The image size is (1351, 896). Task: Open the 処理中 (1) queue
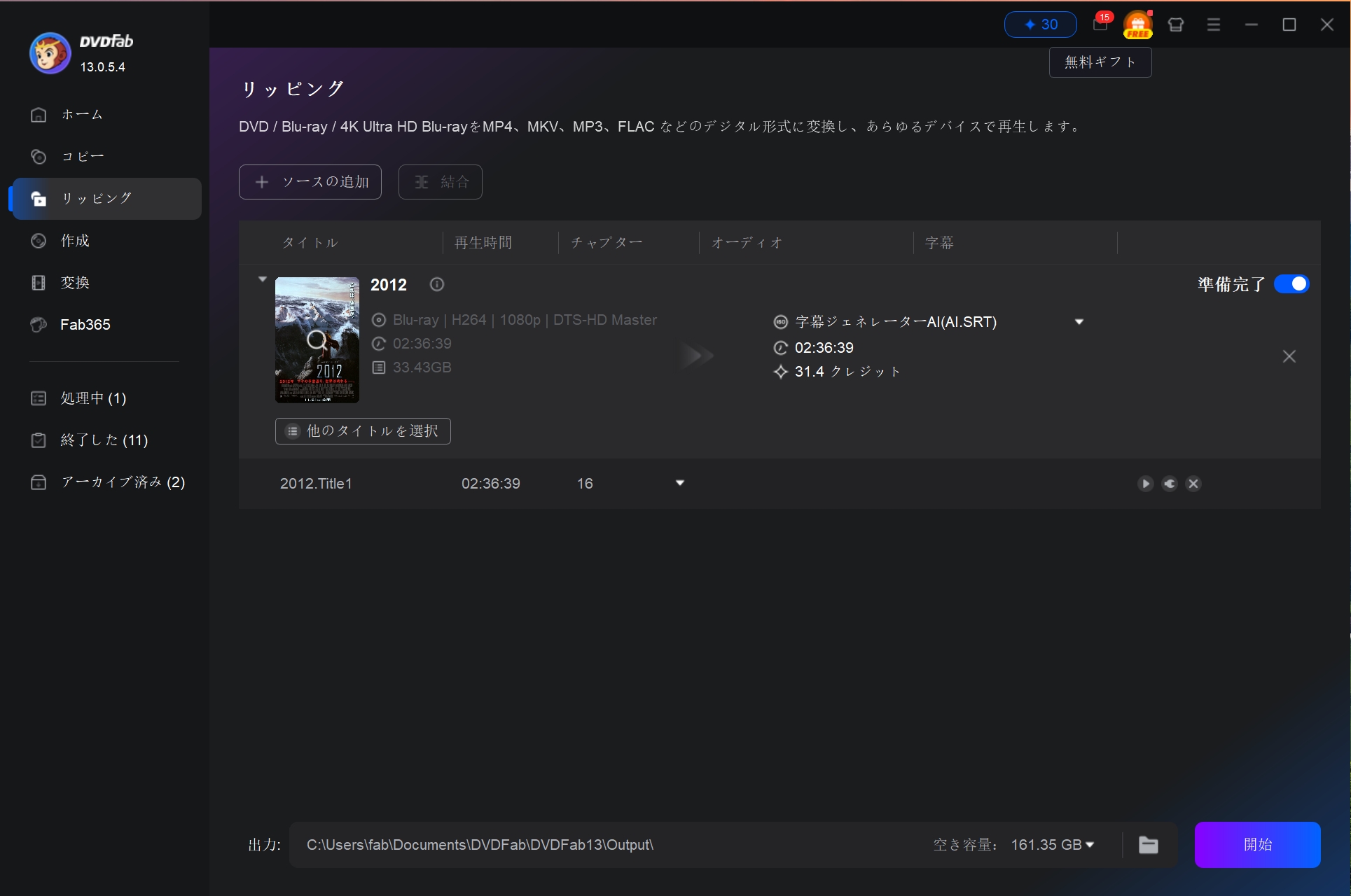click(93, 398)
